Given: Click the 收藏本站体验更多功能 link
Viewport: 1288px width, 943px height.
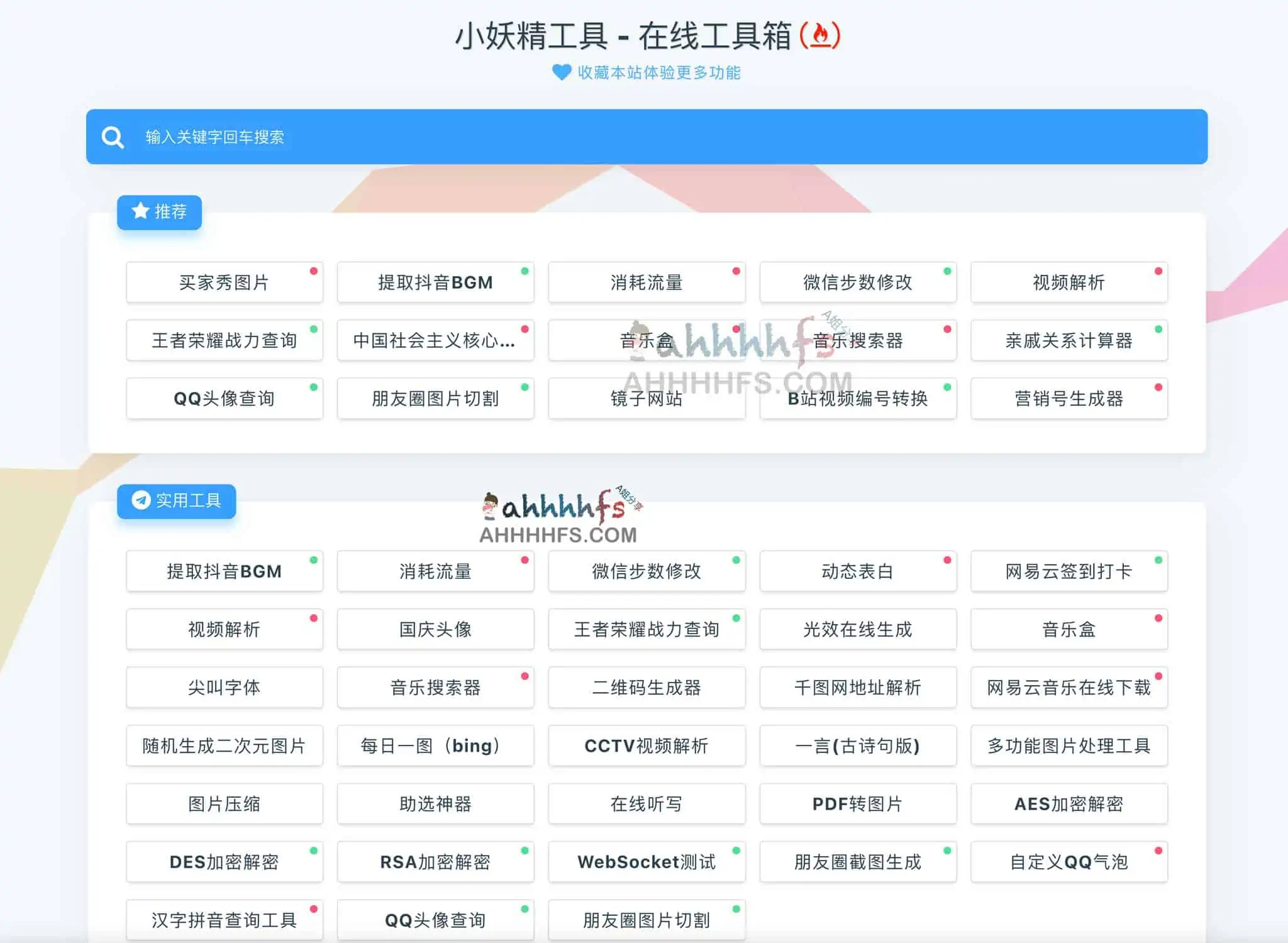Looking at the screenshot, I should coord(657,72).
